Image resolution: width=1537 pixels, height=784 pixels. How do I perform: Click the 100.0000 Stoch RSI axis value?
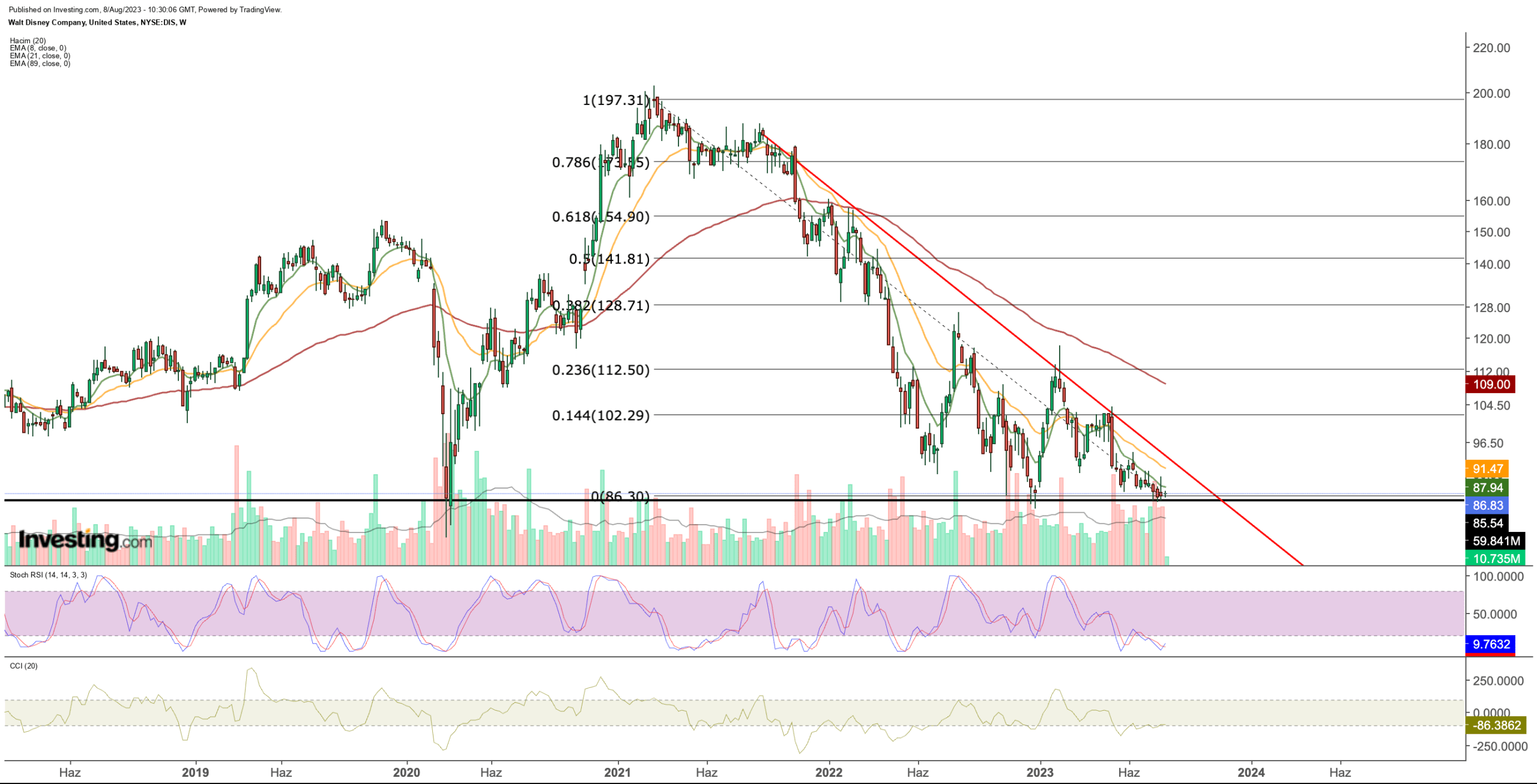(x=1498, y=577)
